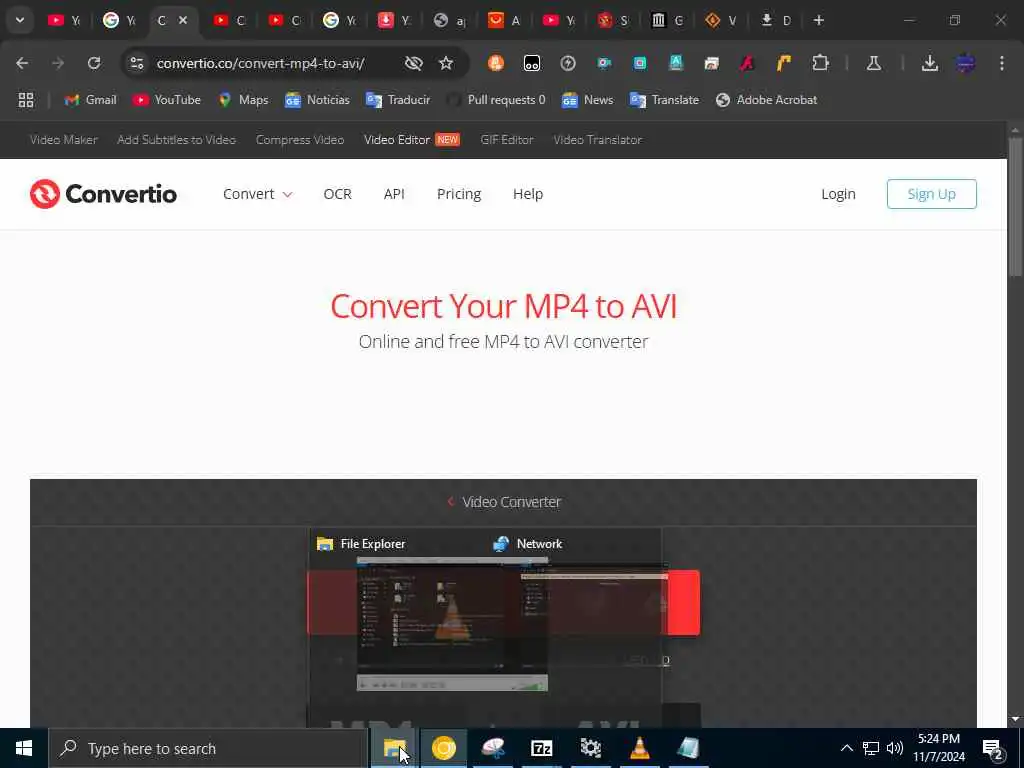
Task: Click the yellow Chrome icon on taskbar
Action: 443,748
